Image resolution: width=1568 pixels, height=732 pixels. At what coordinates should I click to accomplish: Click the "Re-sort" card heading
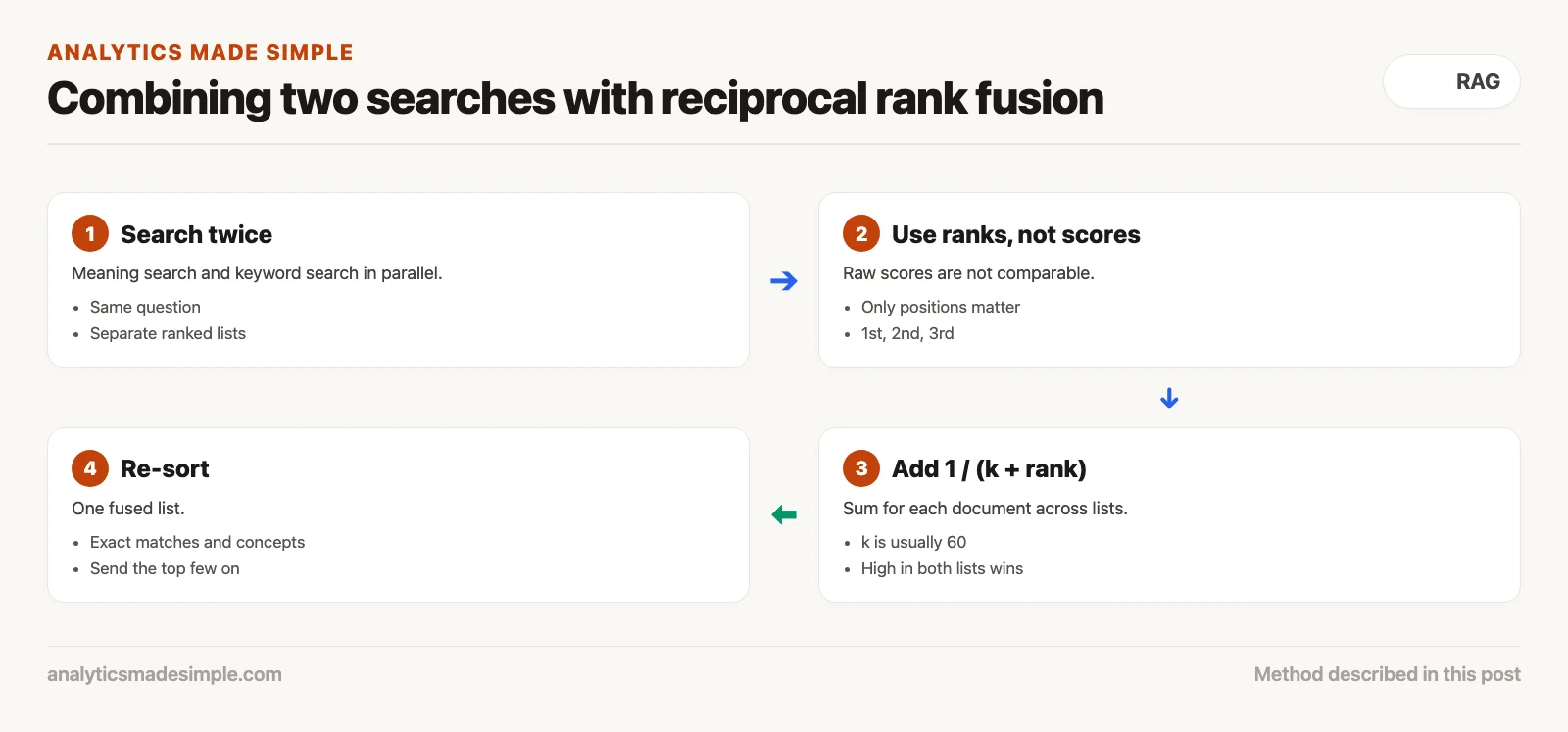pyautogui.click(x=165, y=469)
